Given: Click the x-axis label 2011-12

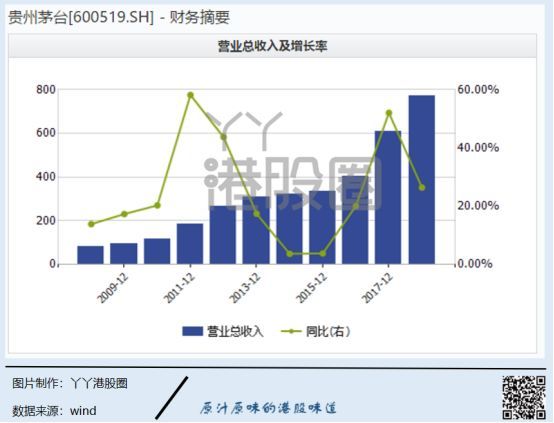Looking at the screenshot, I should tap(179, 288).
